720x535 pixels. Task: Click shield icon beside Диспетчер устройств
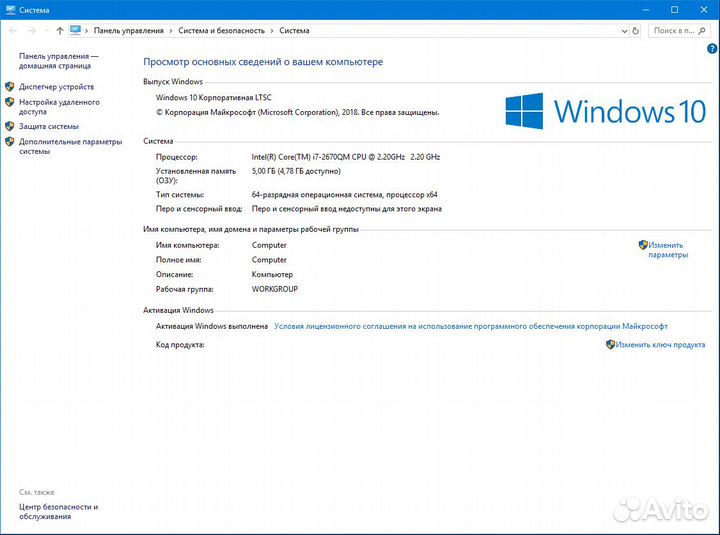click(x=10, y=86)
